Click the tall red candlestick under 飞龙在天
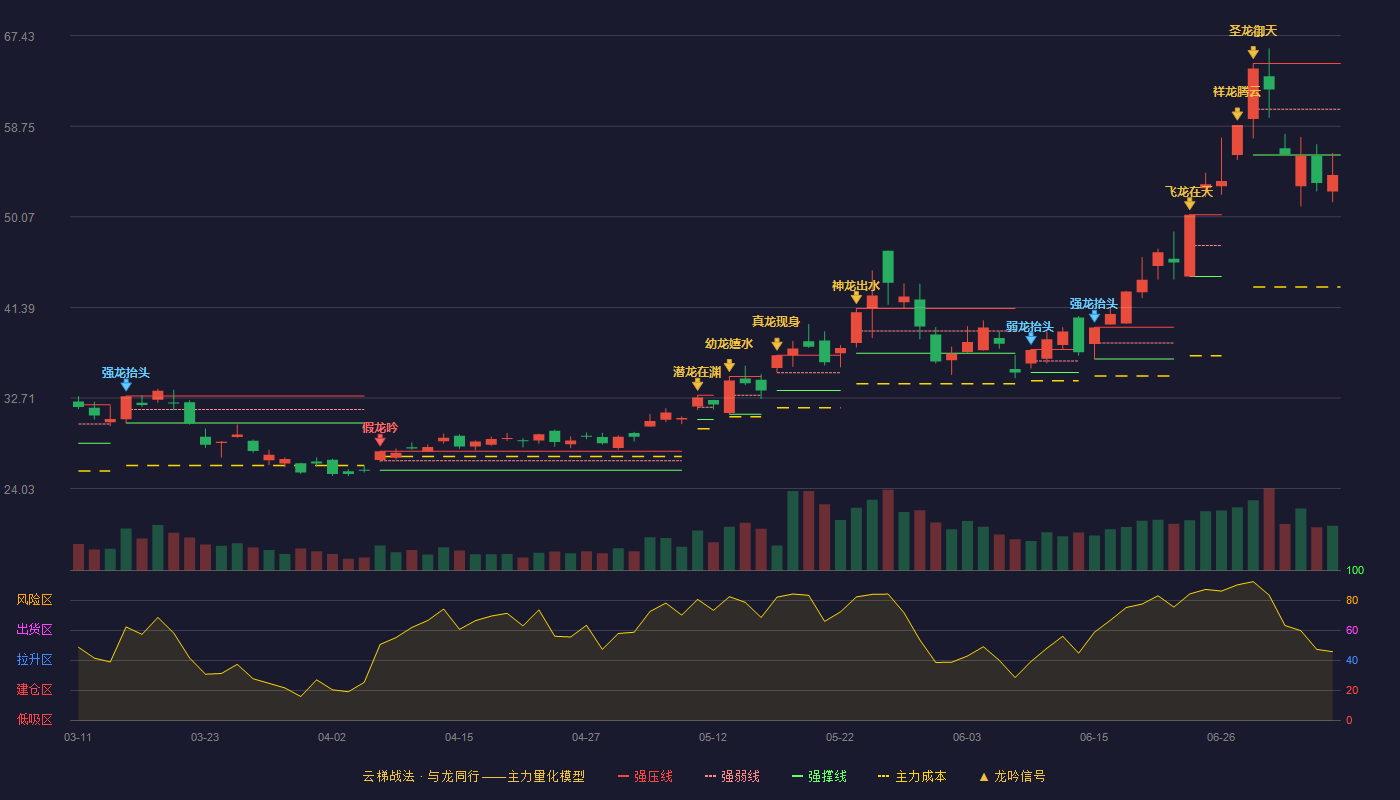 [x=1189, y=246]
